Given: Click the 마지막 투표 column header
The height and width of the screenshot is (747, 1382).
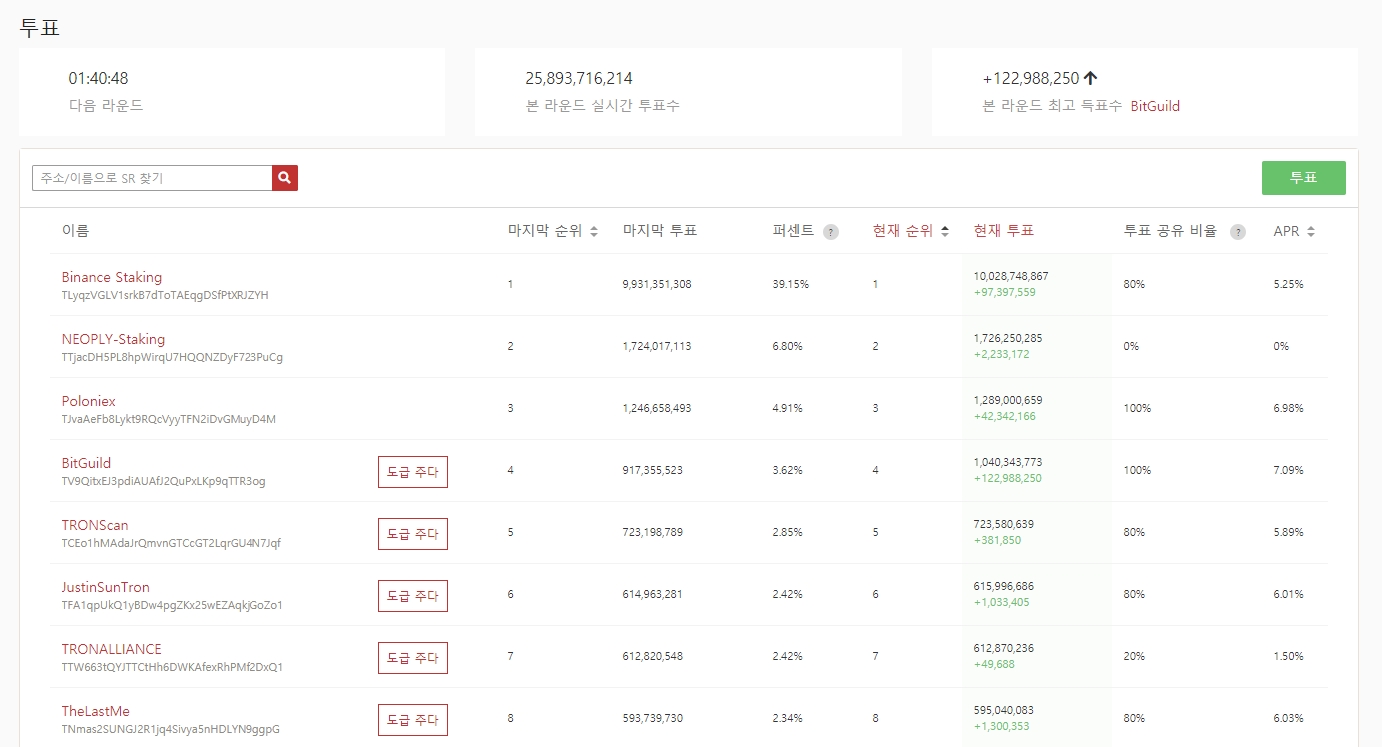Looking at the screenshot, I should point(659,231).
